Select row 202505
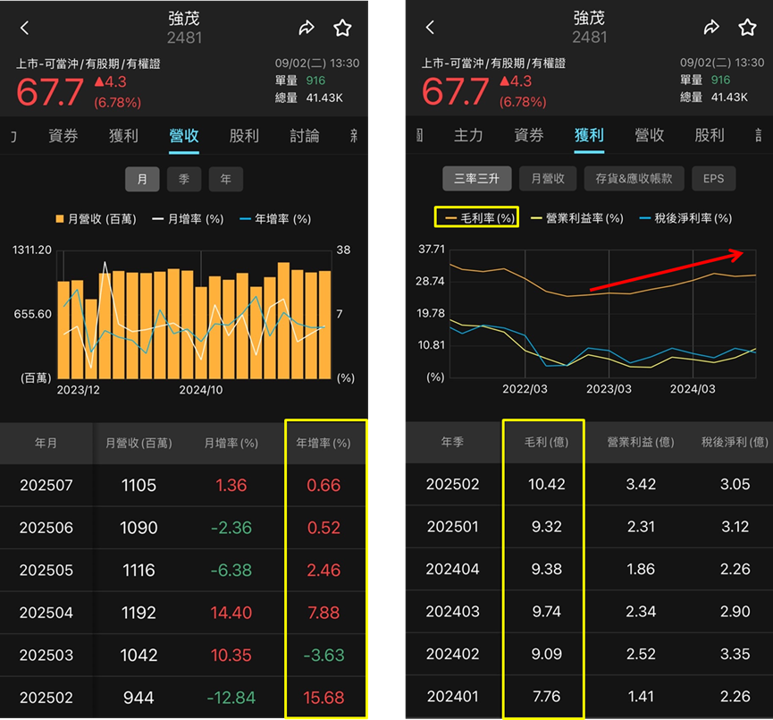 click(183, 570)
